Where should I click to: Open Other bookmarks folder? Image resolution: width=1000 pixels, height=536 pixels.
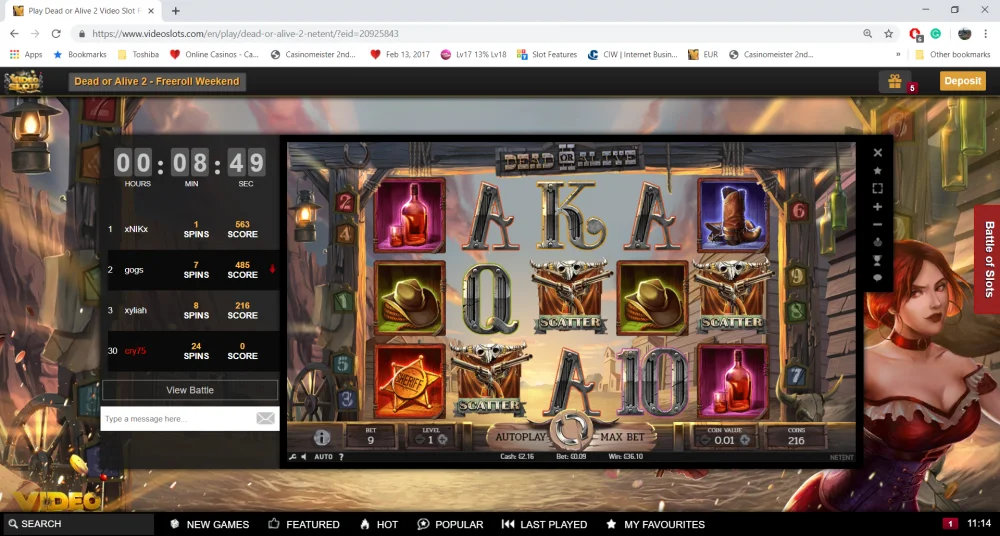click(x=952, y=54)
